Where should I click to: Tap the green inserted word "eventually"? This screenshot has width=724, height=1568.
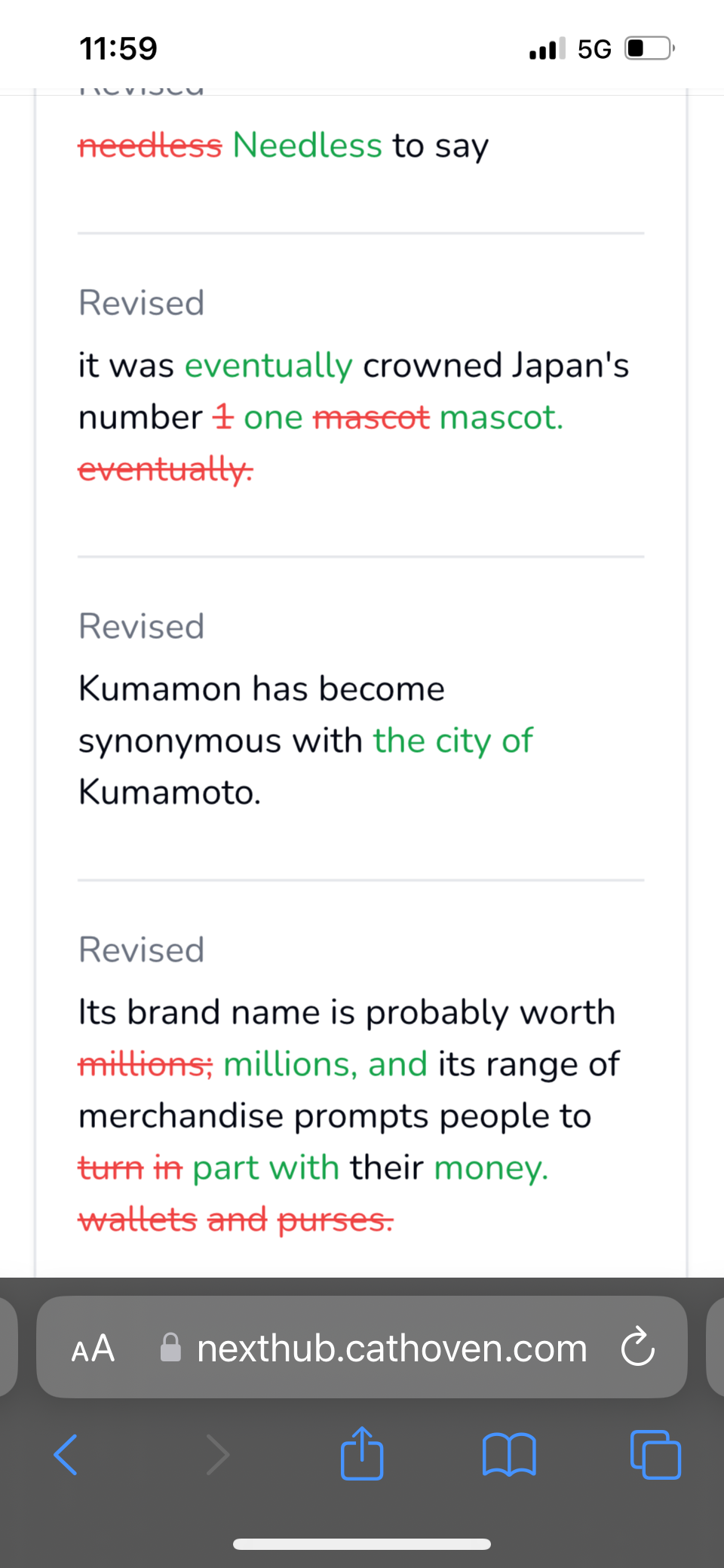click(x=268, y=366)
